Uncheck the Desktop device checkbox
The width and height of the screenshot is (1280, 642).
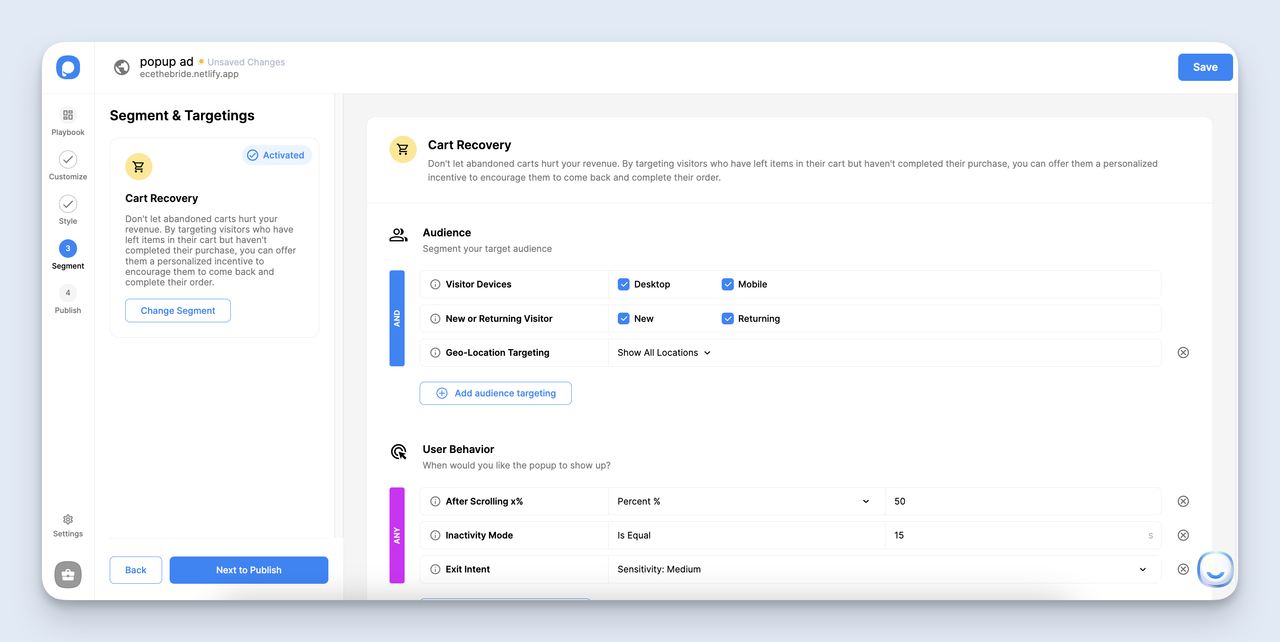624,285
